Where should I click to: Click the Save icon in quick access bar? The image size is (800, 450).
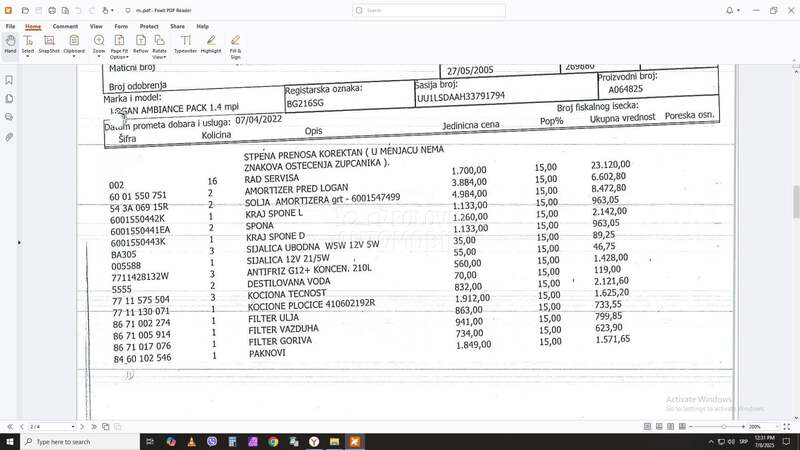click(x=38, y=10)
